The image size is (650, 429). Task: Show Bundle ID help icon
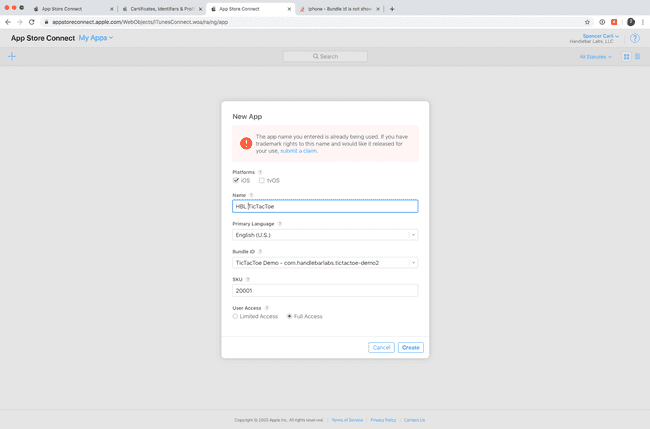260,252
